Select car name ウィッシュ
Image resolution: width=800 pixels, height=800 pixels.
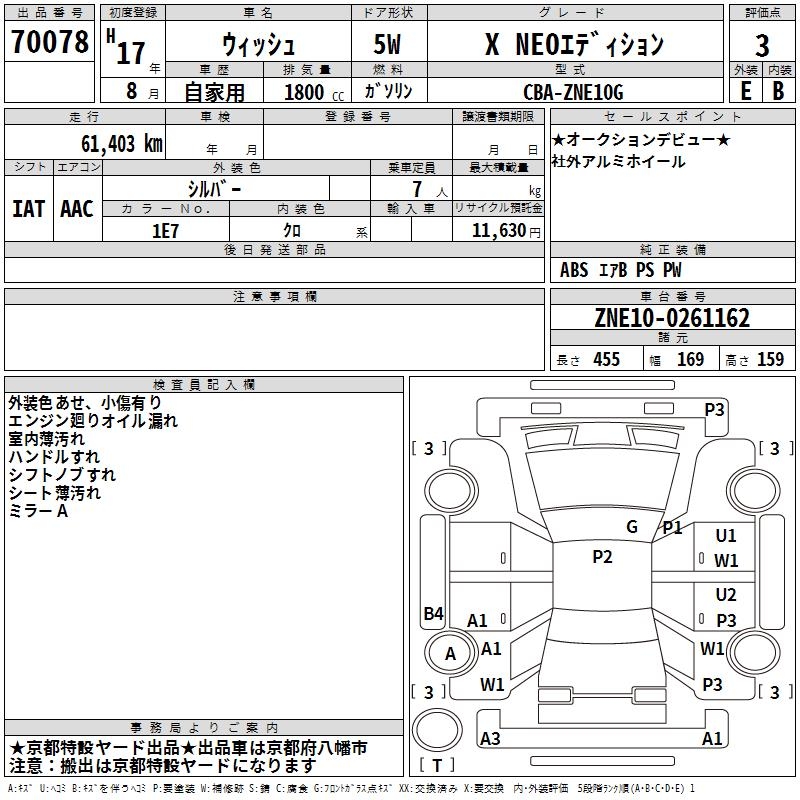pos(258,45)
